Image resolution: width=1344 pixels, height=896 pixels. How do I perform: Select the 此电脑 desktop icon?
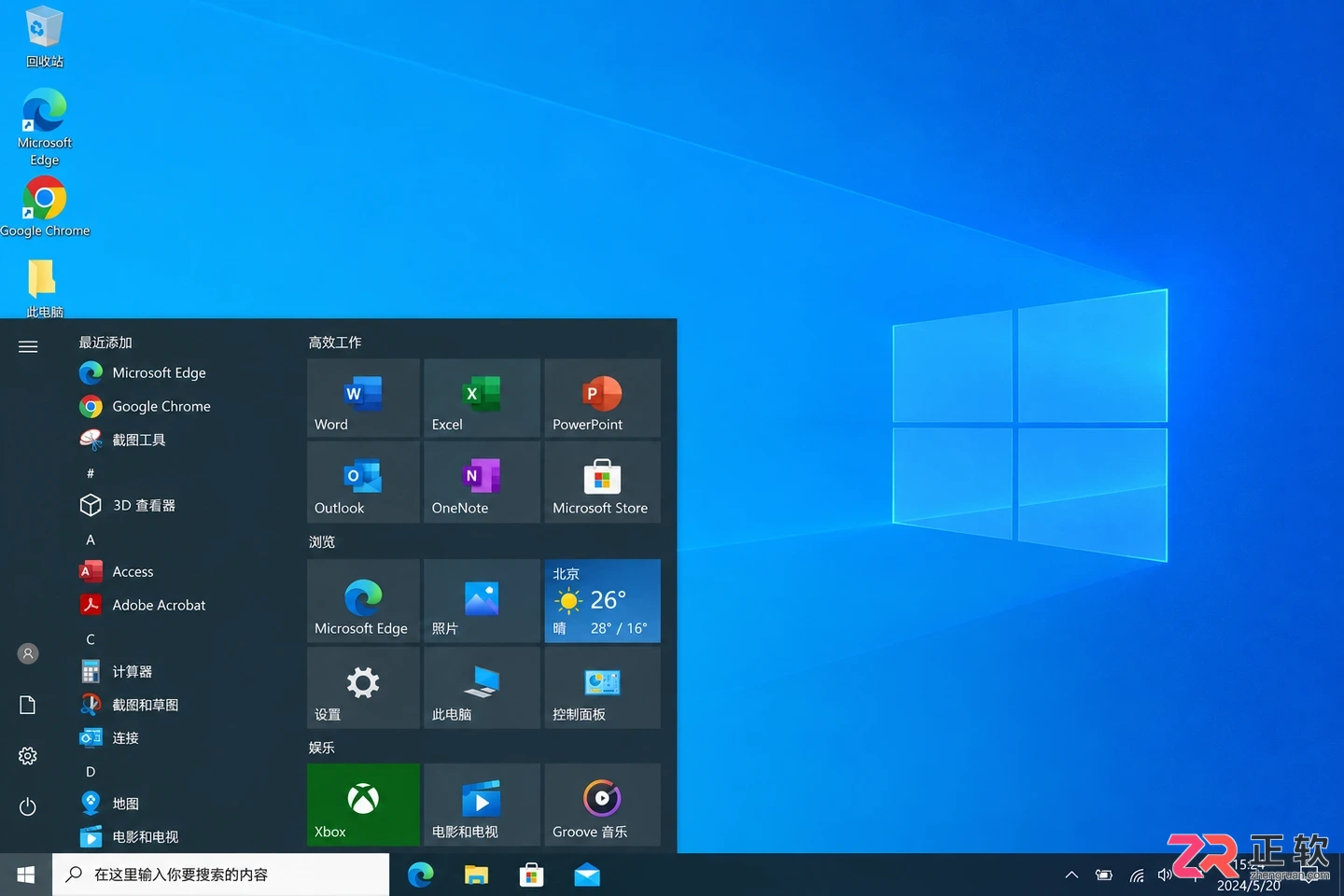point(44,287)
